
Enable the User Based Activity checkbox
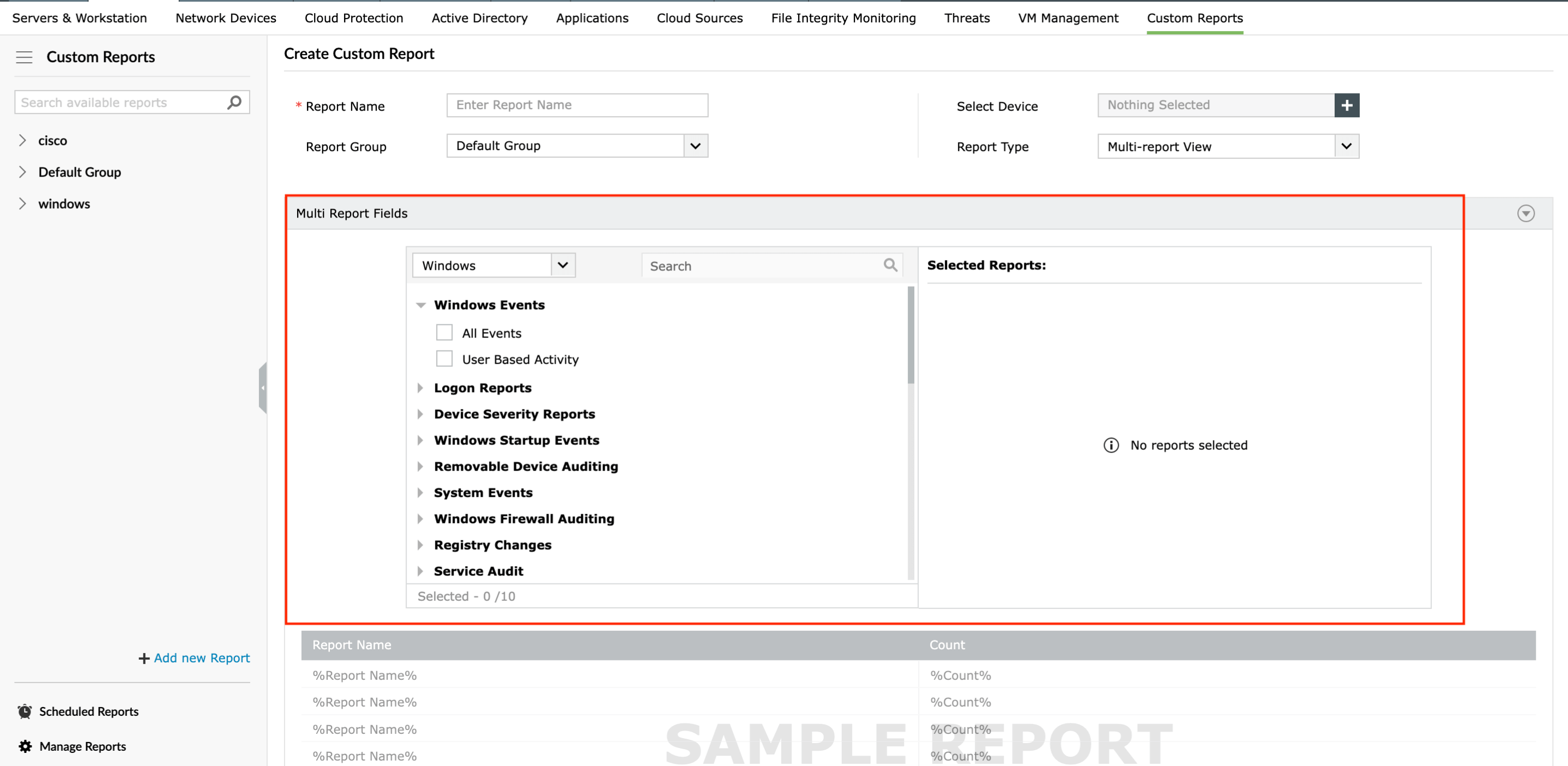pyautogui.click(x=444, y=359)
